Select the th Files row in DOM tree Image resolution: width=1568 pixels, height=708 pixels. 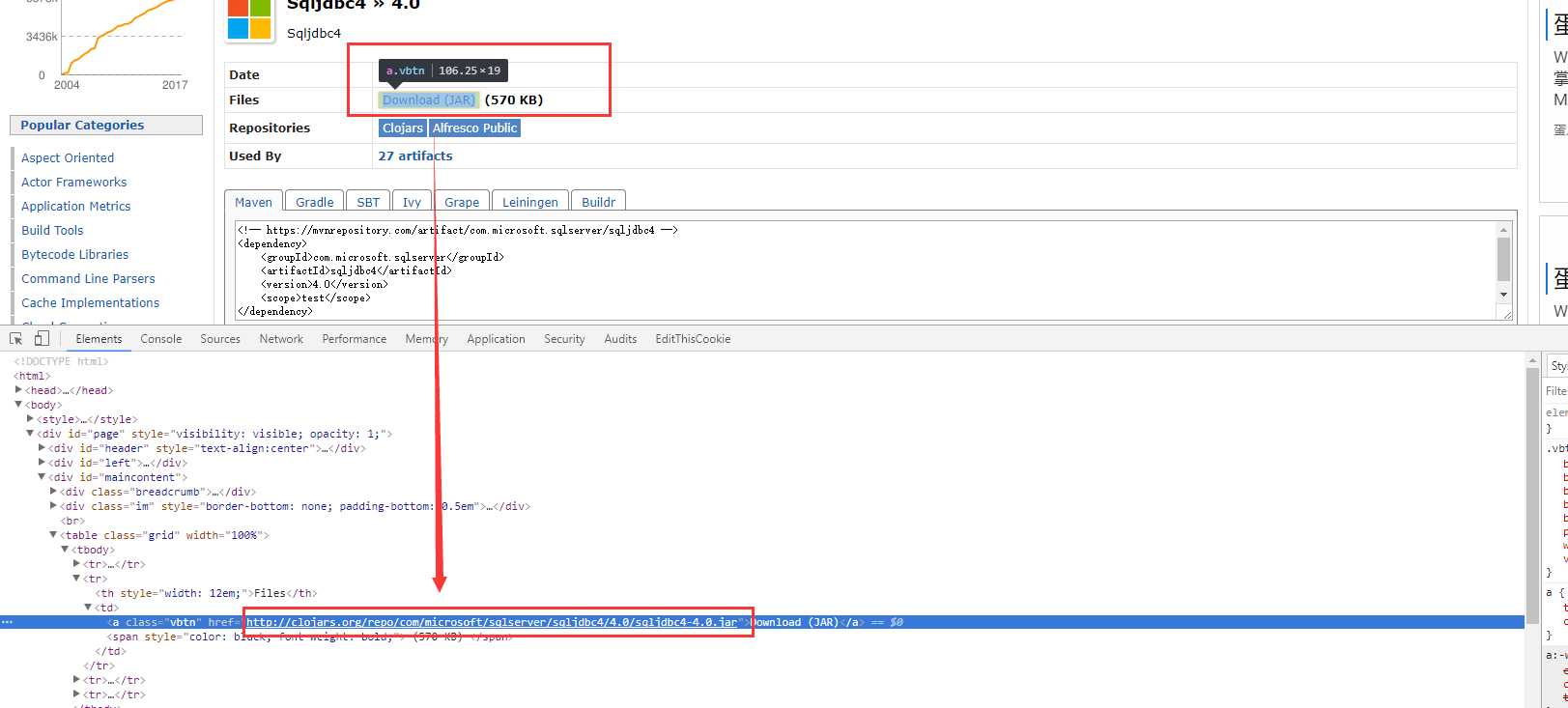(206, 593)
